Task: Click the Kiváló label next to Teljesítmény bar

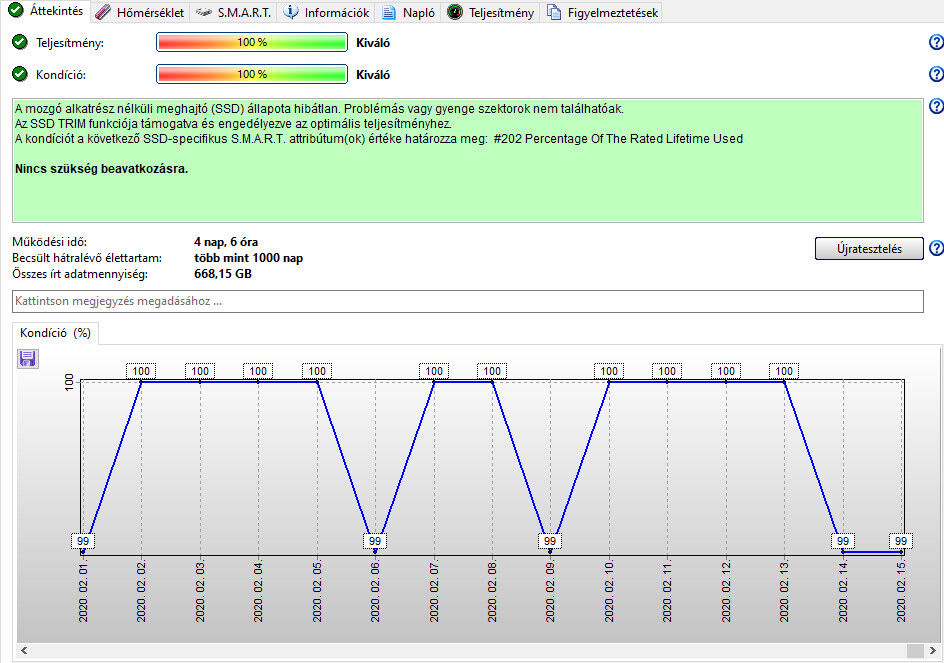Action: (373, 43)
